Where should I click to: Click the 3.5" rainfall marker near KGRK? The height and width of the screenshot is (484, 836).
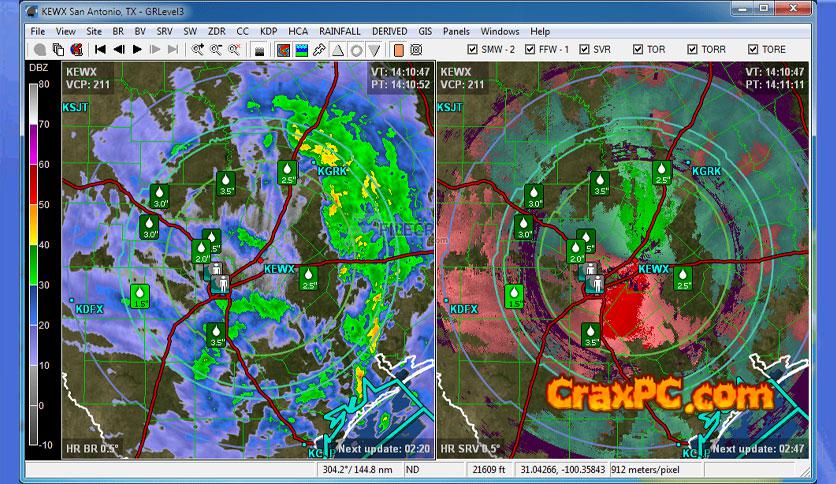point(226,183)
